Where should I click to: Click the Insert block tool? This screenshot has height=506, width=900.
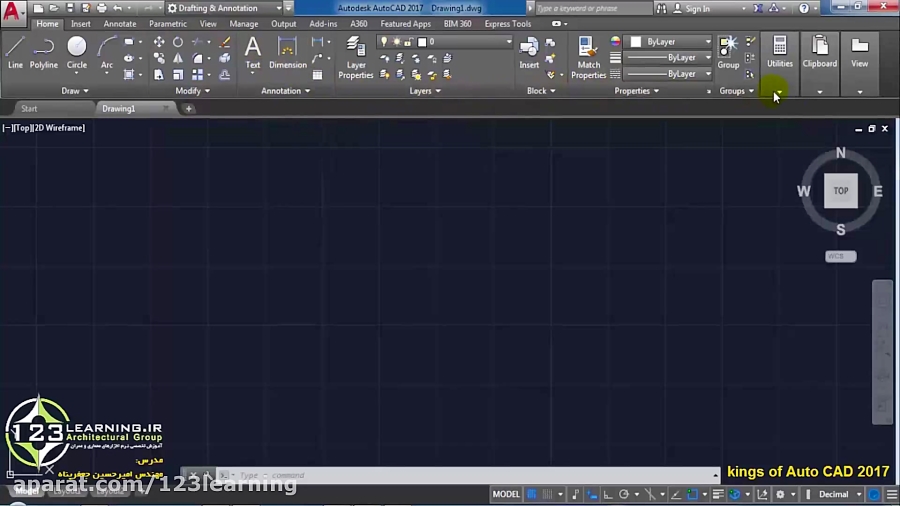pyautogui.click(x=529, y=53)
